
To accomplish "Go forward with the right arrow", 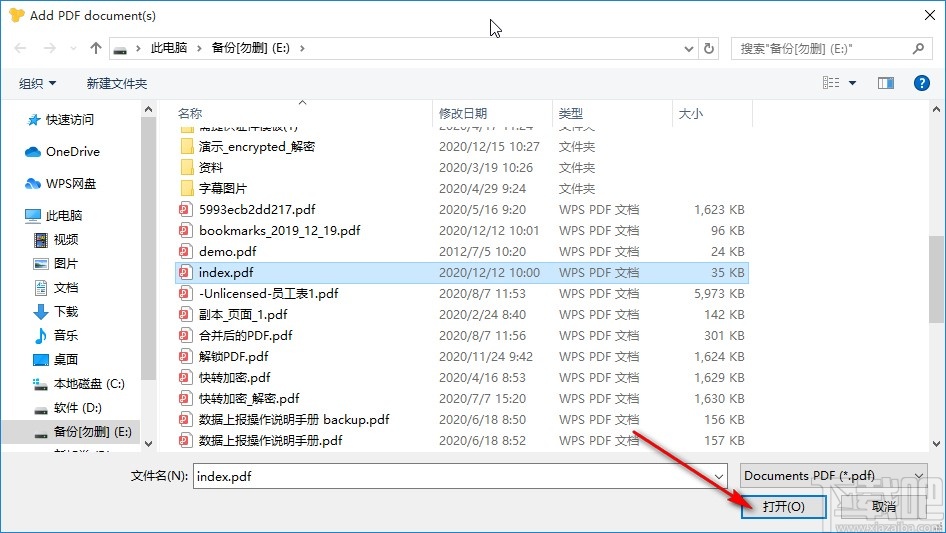I will click(x=49, y=48).
